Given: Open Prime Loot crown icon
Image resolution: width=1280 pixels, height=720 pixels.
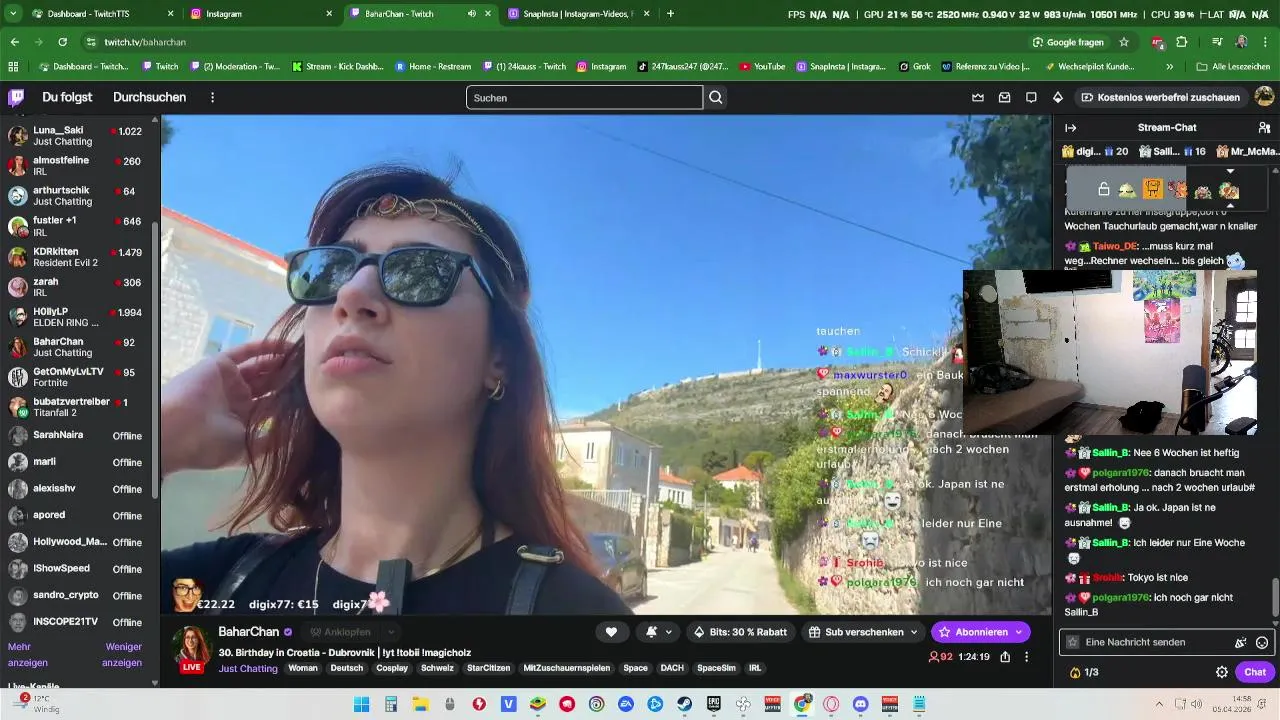Looking at the screenshot, I should [x=978, y=97].
